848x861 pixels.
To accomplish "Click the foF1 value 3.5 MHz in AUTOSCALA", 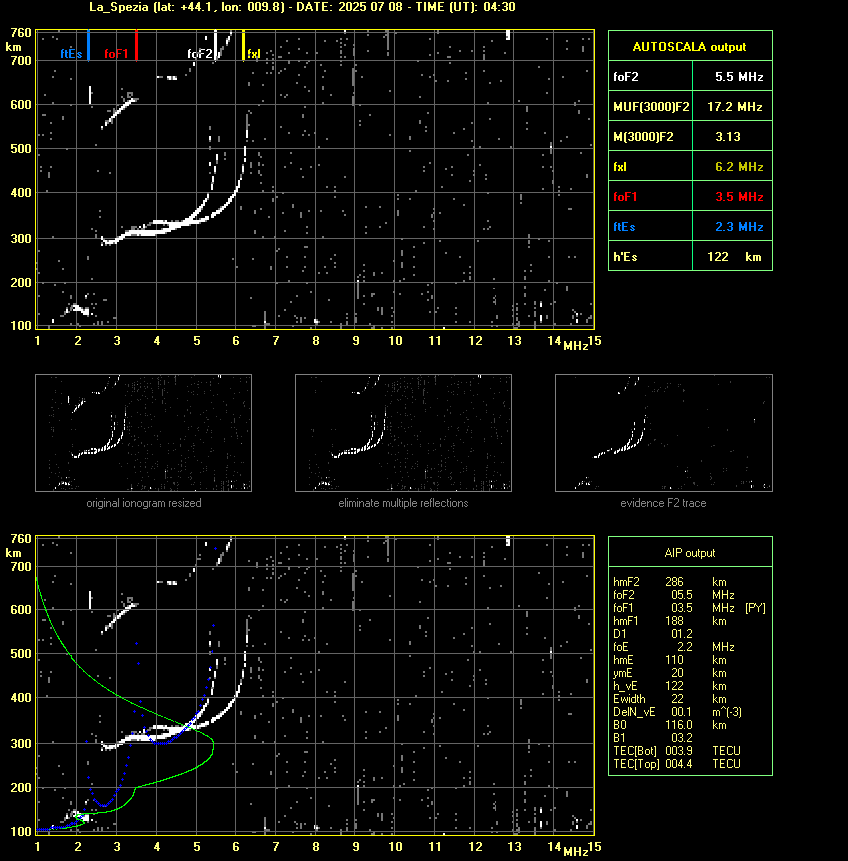I will click(739, 197).
